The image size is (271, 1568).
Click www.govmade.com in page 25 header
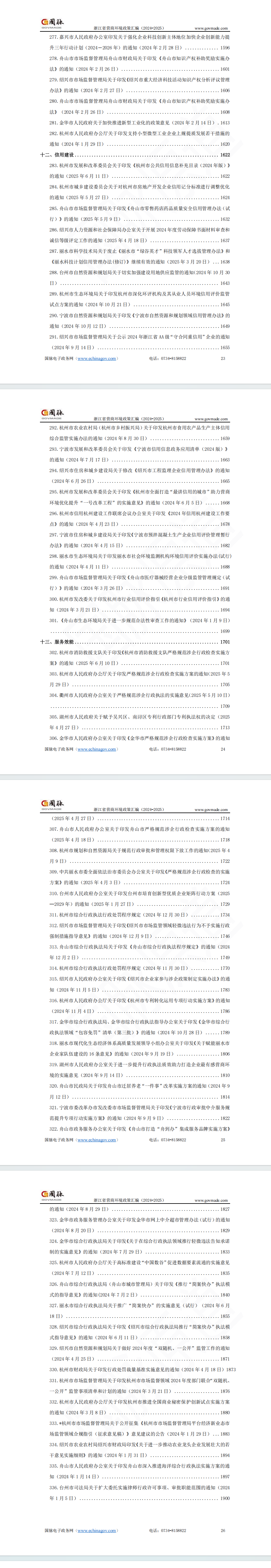[211, 809]
